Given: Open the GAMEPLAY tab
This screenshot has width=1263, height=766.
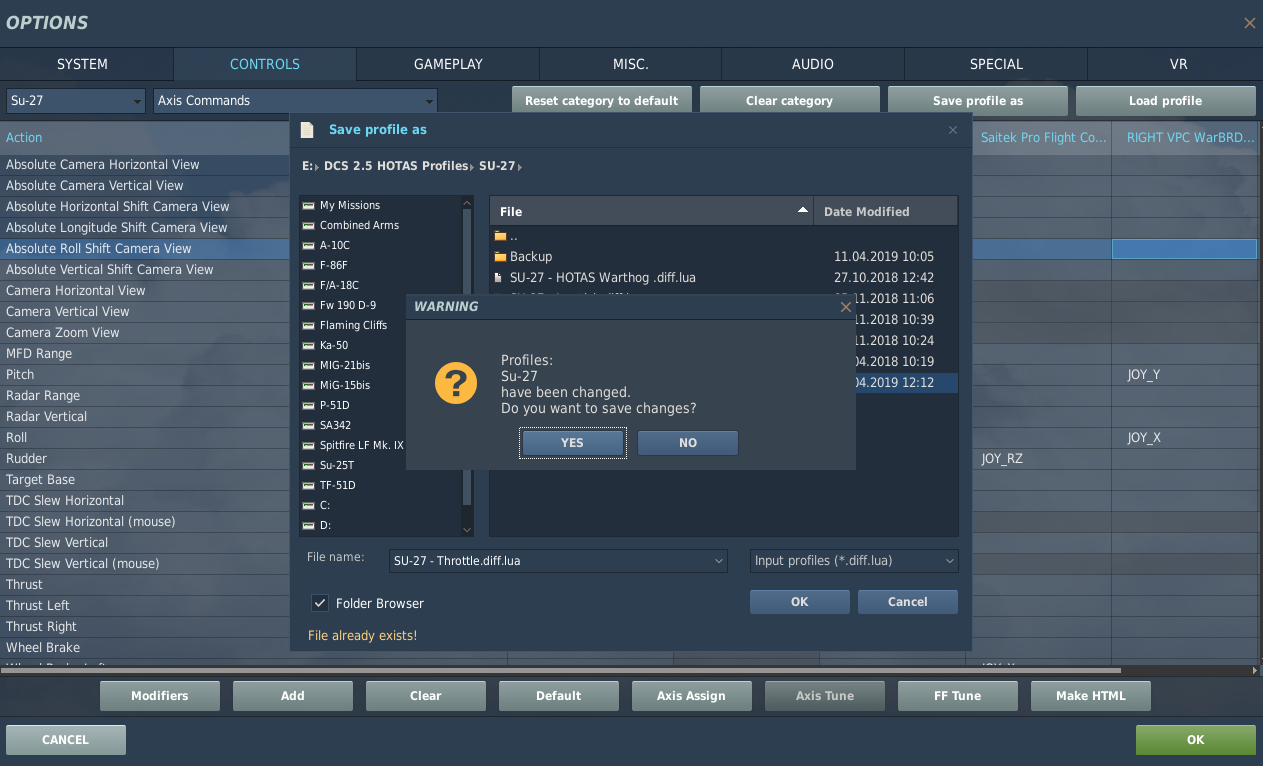Looking at the screenshot, I should [x=448, y=64].
